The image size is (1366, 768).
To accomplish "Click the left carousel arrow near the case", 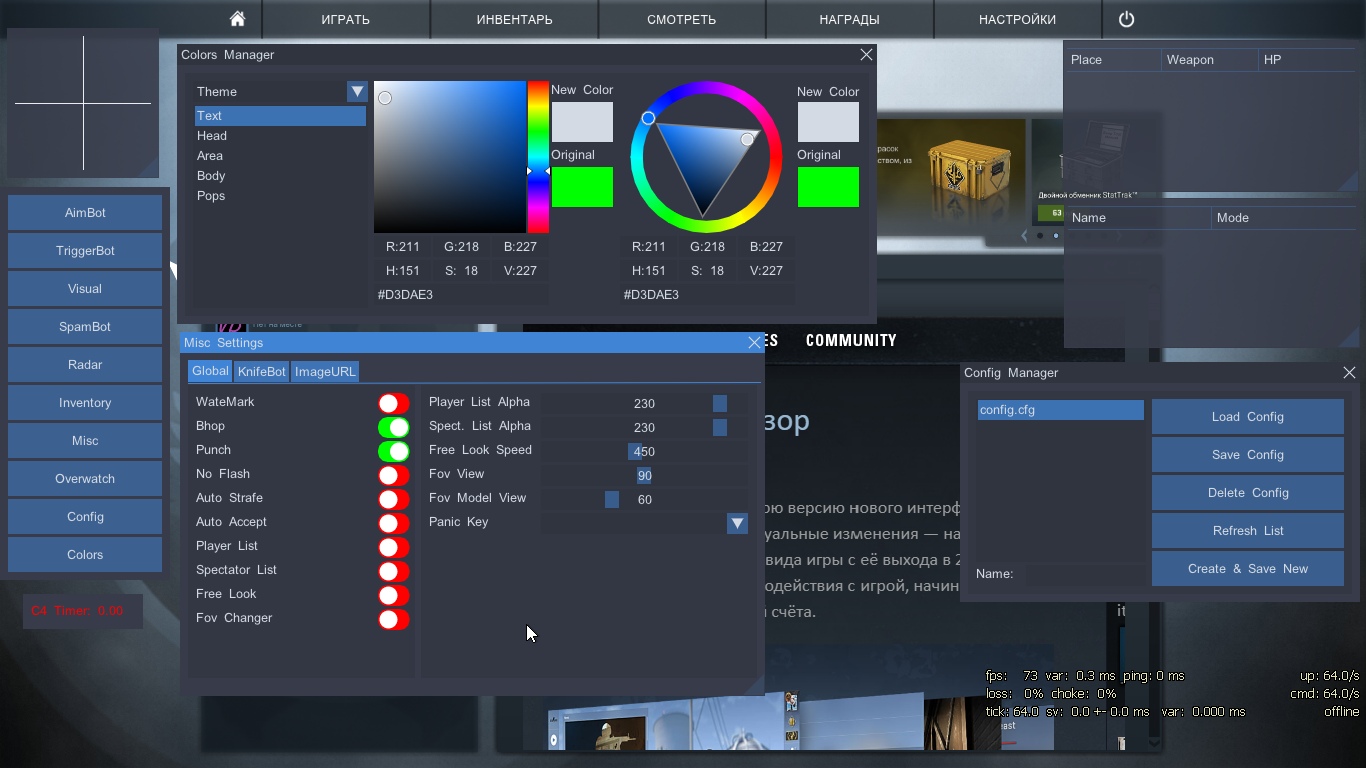I will 1024,236.
